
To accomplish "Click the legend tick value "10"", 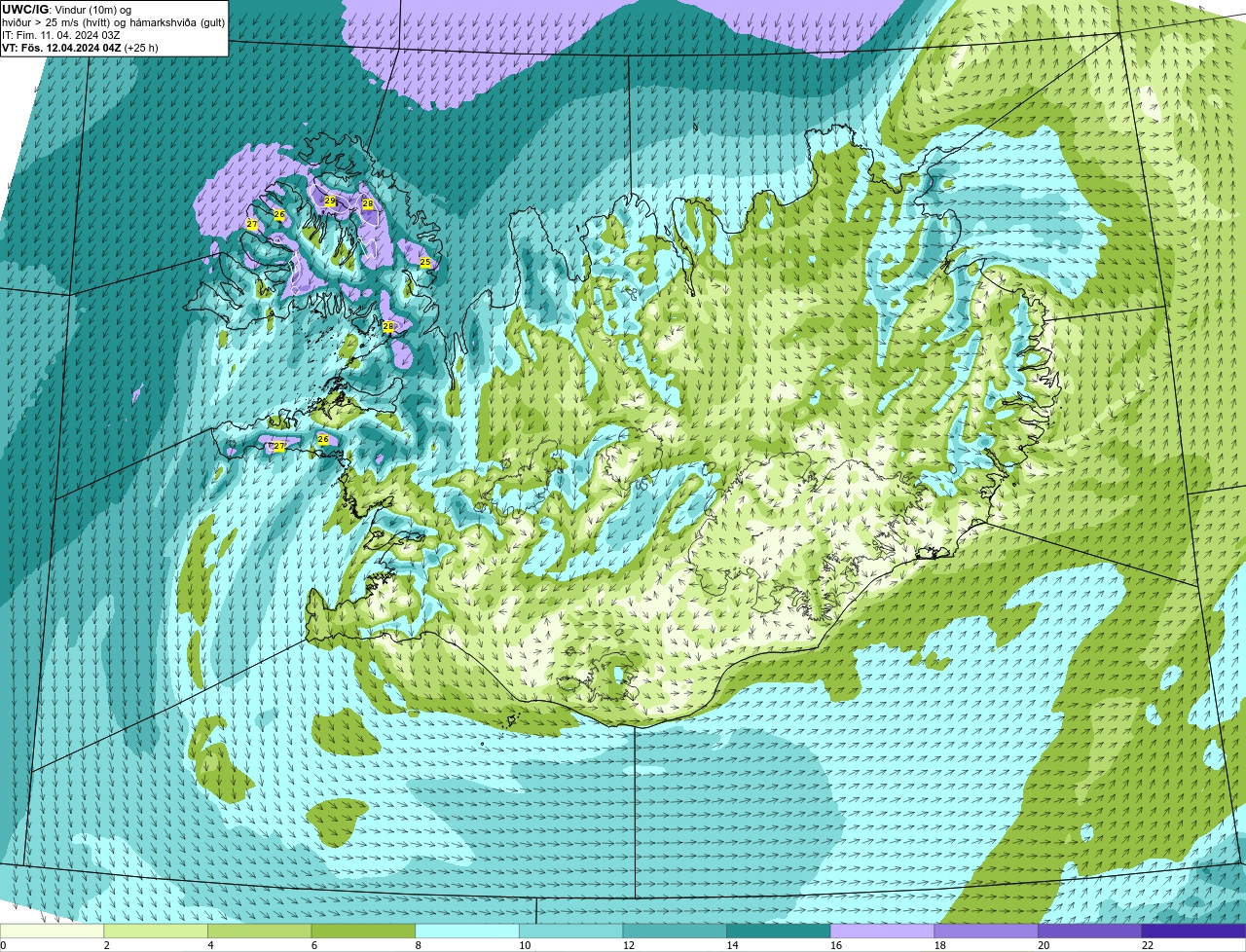I will [525, 945].
